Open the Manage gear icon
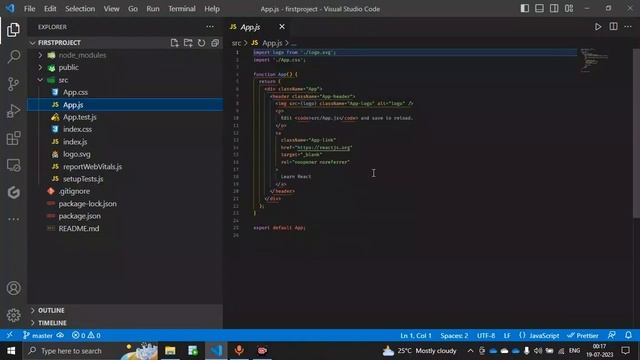Screen dimensions: 640x360 13,315
